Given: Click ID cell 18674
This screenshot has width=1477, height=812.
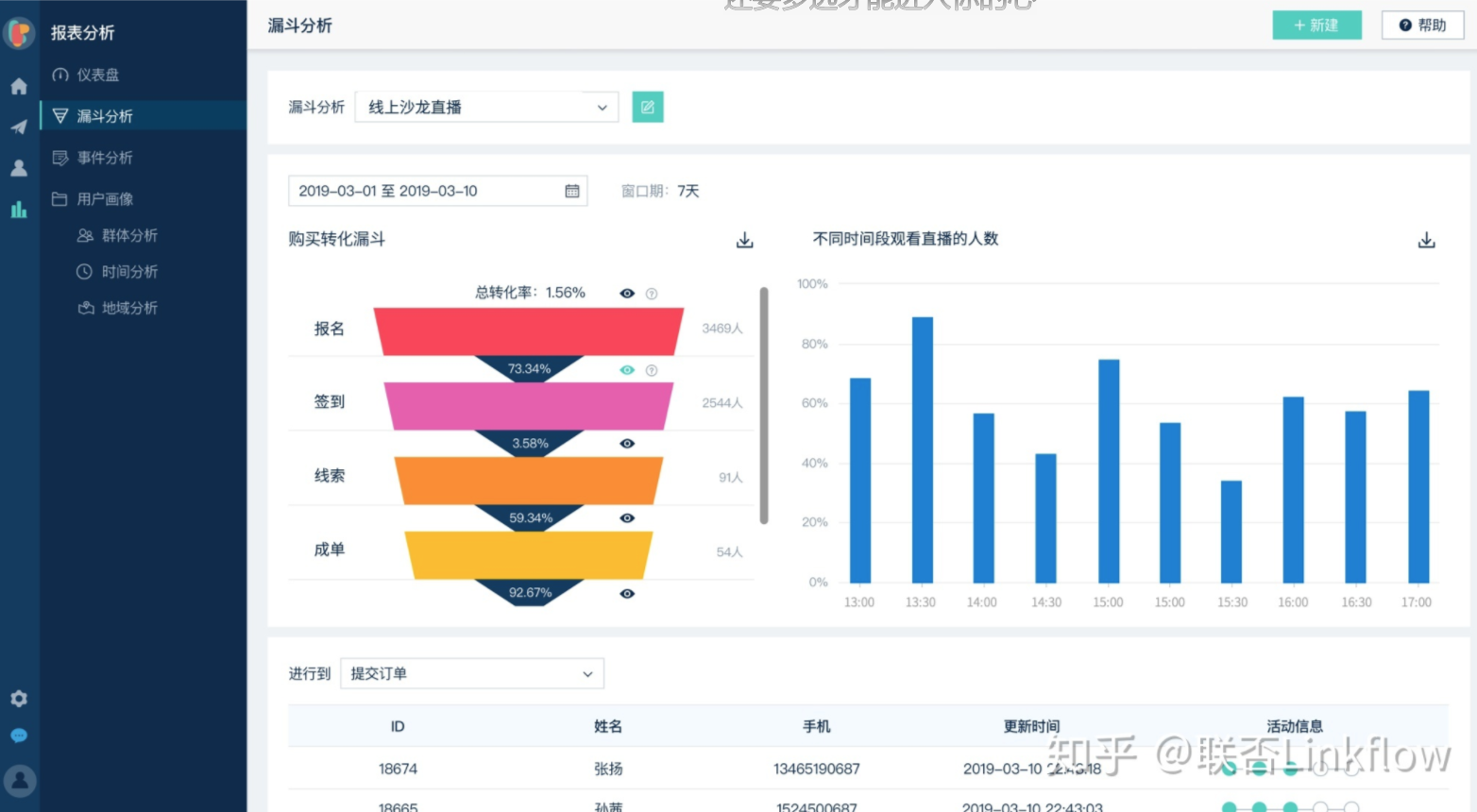Looking at the screenshot, I should click(398, 770).
